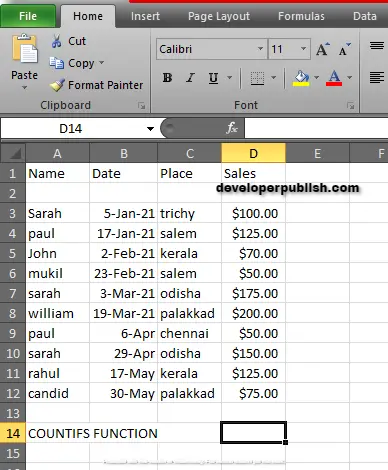
Task: Apply red font color
Action: pyautogui.click(x=334, y=78)
